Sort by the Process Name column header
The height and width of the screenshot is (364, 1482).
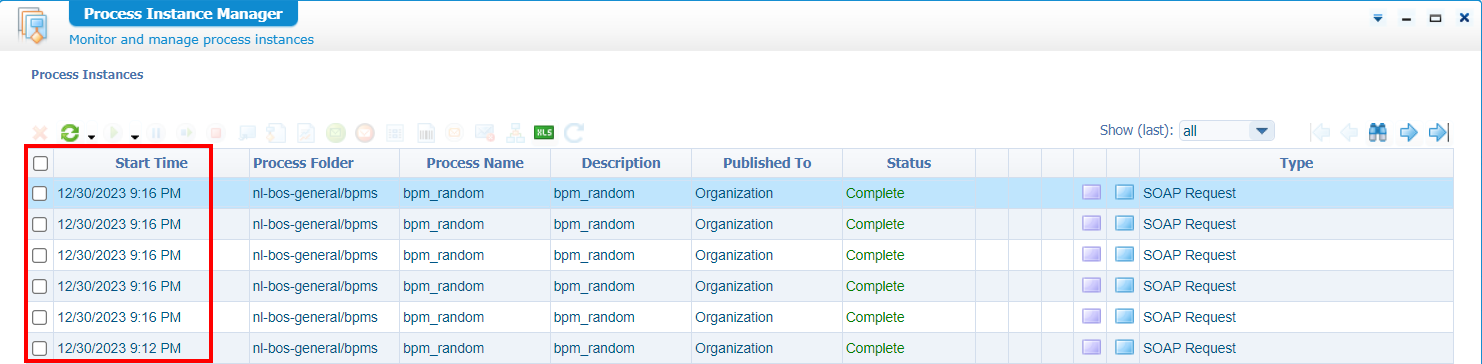tap(475, 163)
